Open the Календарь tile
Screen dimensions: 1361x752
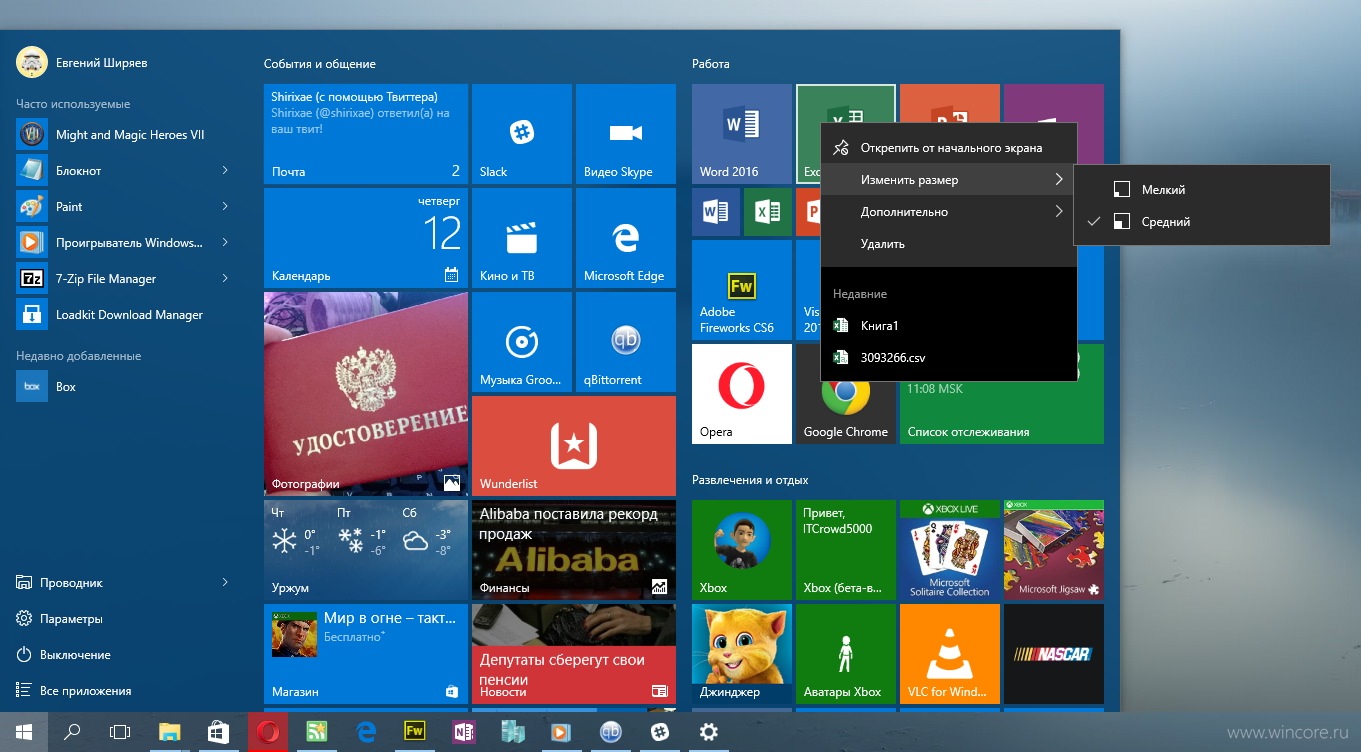366,238
